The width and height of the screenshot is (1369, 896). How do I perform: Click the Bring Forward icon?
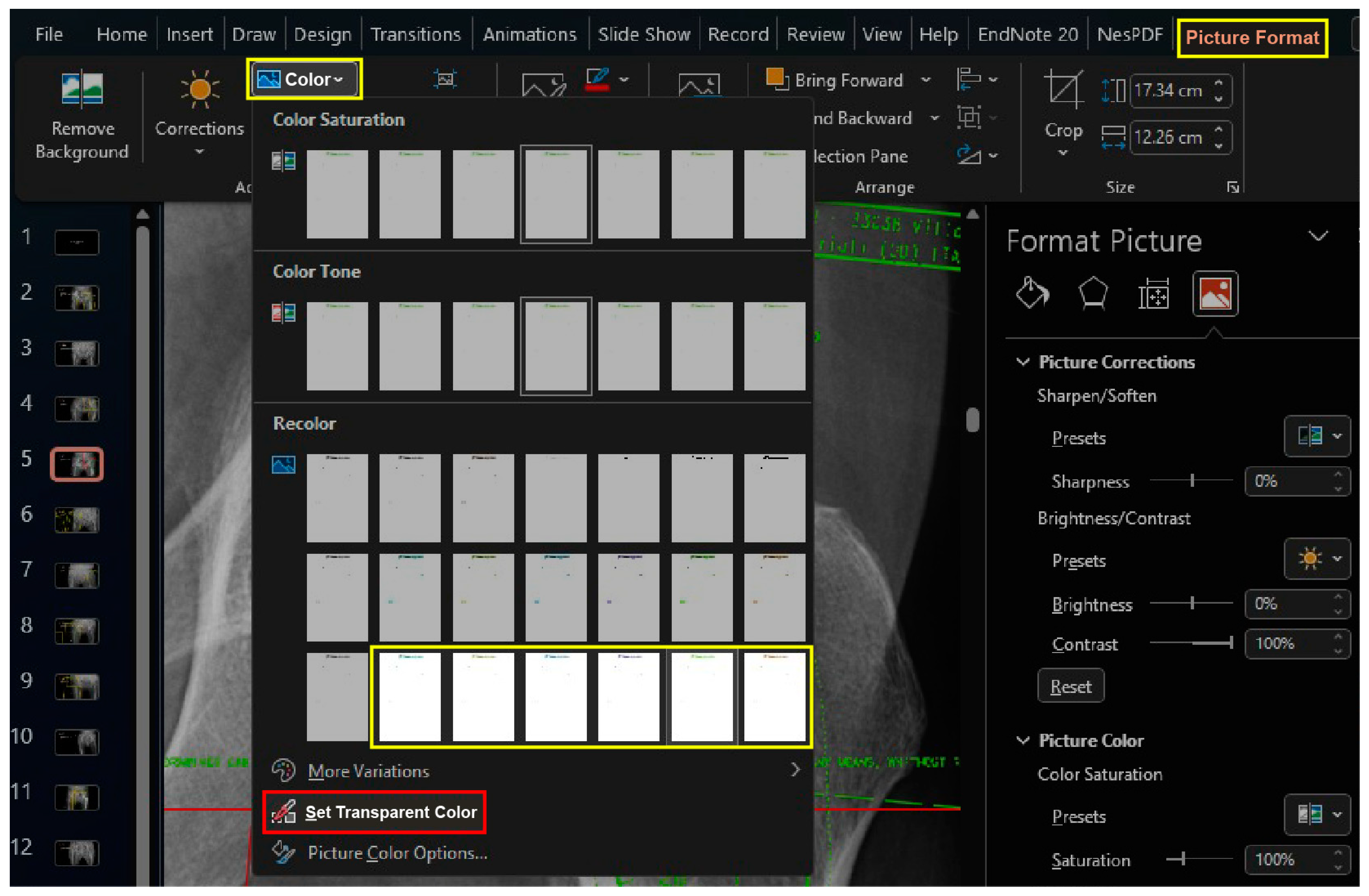pos(777,79)
